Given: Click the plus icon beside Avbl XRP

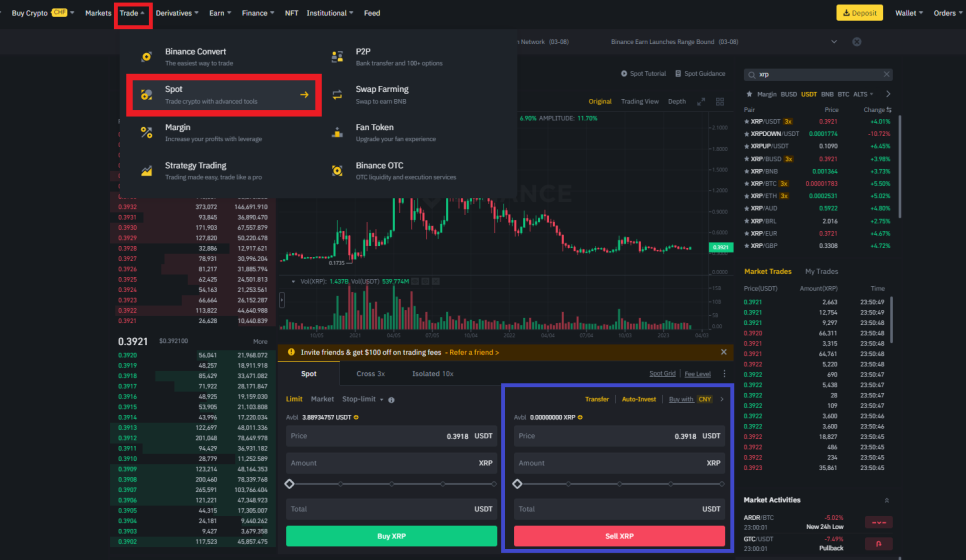Looking at the screenshot, I should pos(580,417).
